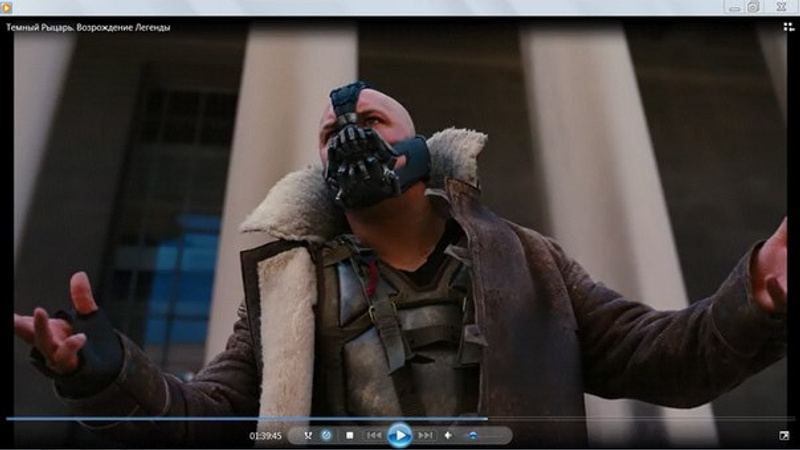This screenshot has width=800, height=450.
Task: Mute the speaker volume icon
Action: pos(448,435)
